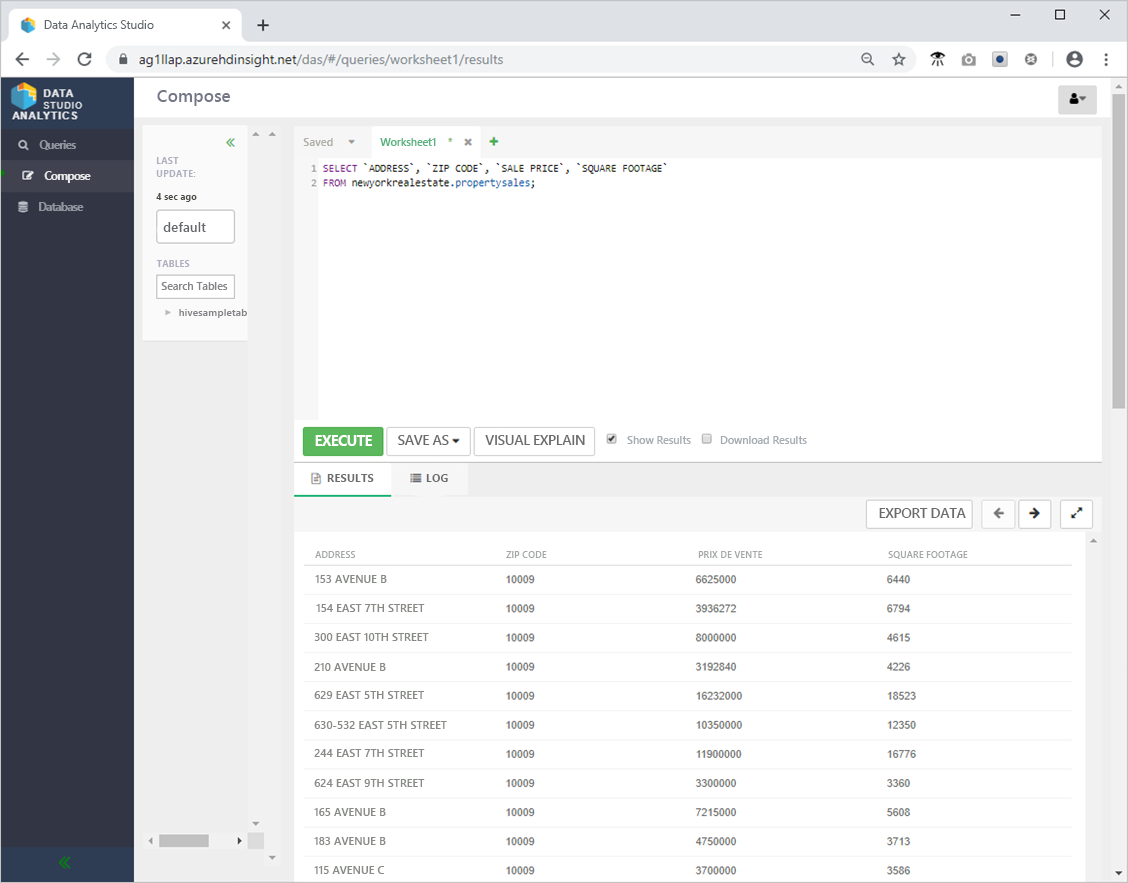The height and width of the screenshot is (883, 1128).
Task: Click the EXPORT DATA button
Action: [918, 513]
